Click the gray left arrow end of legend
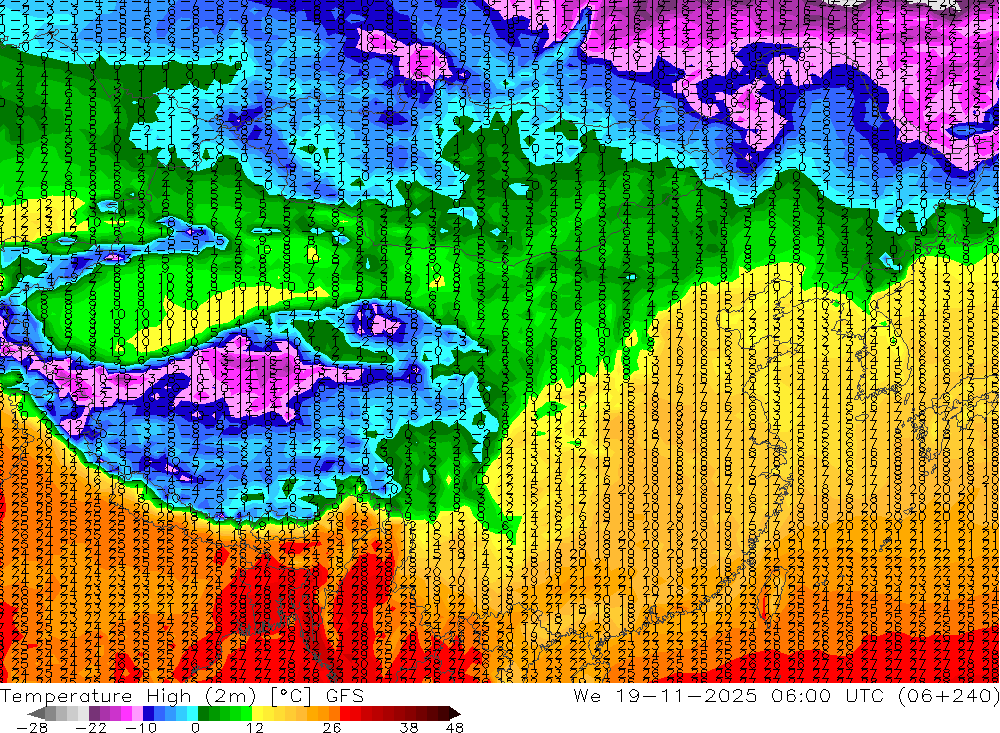The height and width of the screenshot is (733, 1000). 36,713
